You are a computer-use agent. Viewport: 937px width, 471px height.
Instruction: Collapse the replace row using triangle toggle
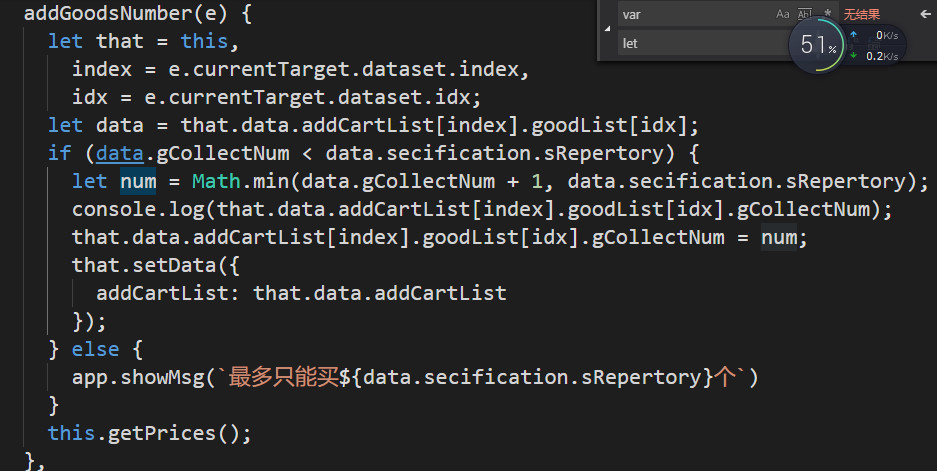coord(608,30)
